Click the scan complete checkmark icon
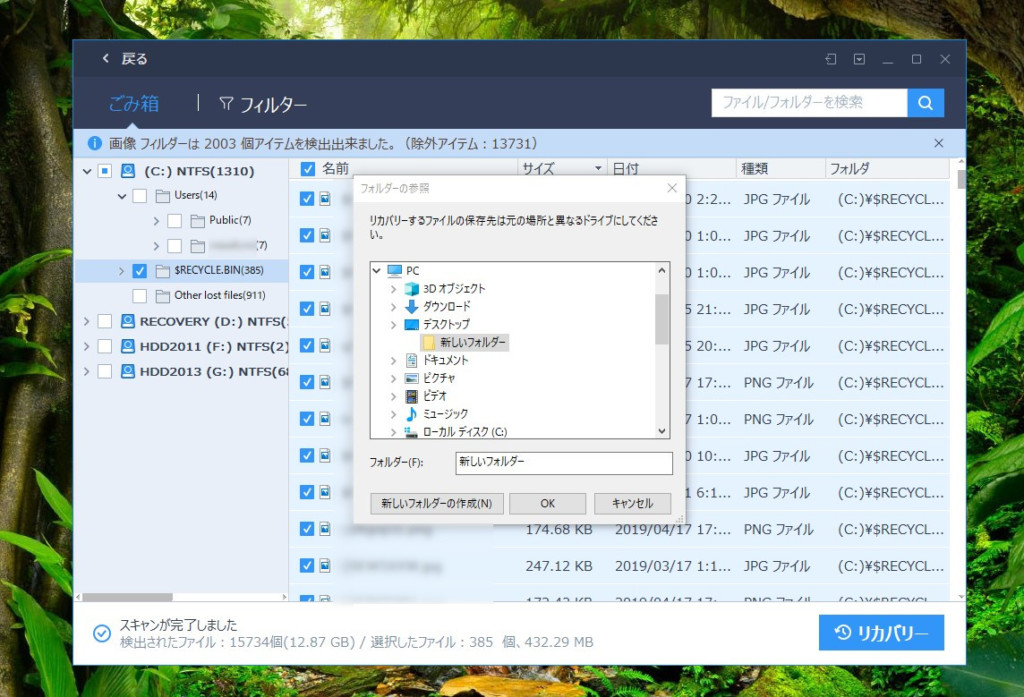The width and height of the screenshot is (1024, 697). pos(101,633)
